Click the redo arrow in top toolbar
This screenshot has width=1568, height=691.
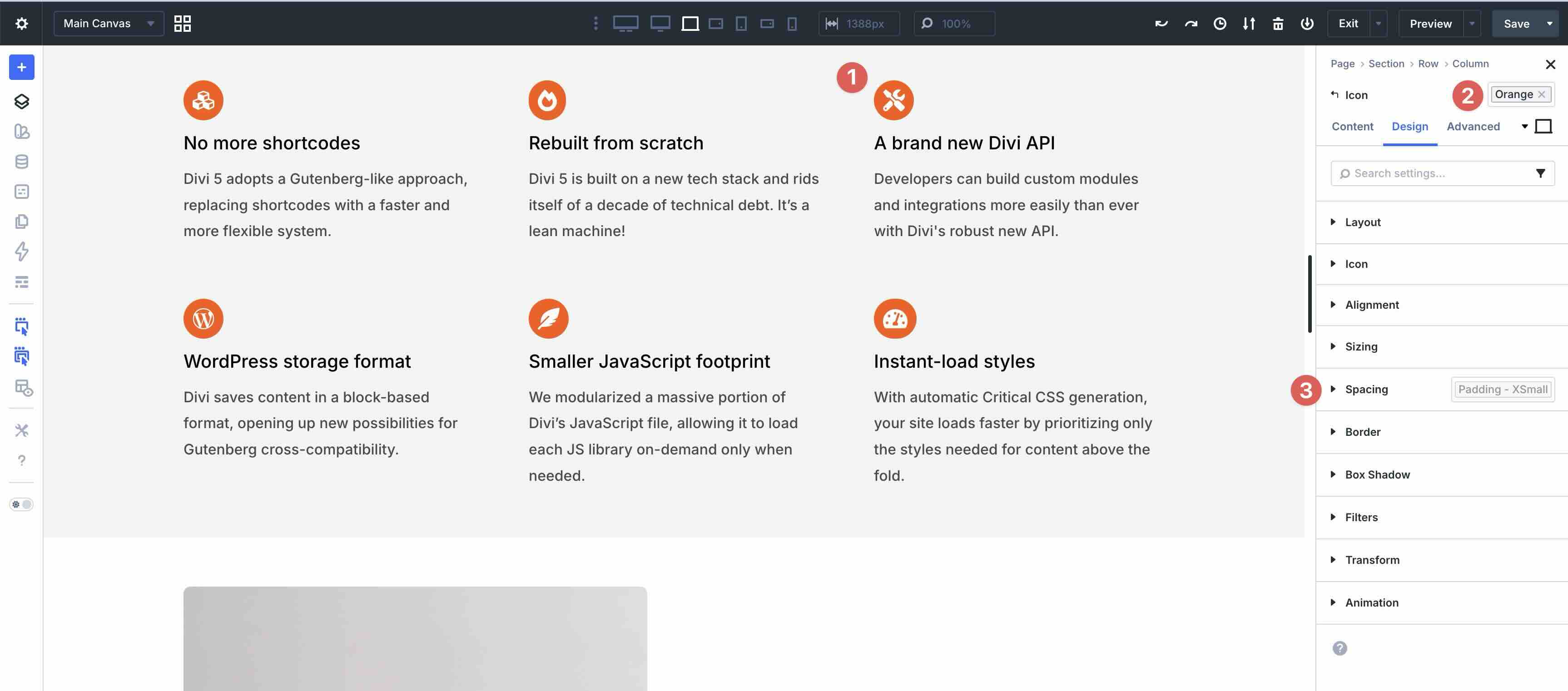coord(1191,24)
